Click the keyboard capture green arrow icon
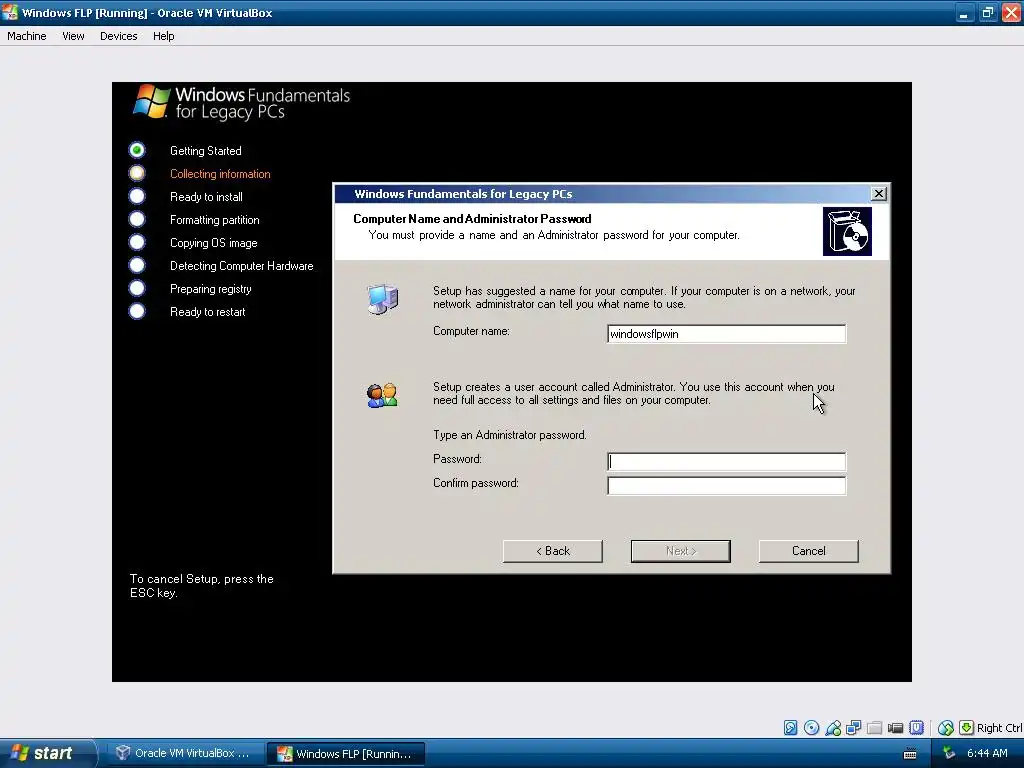This screenshot has height=768, width=1024. pyautogui.click(x=967, y=728)
